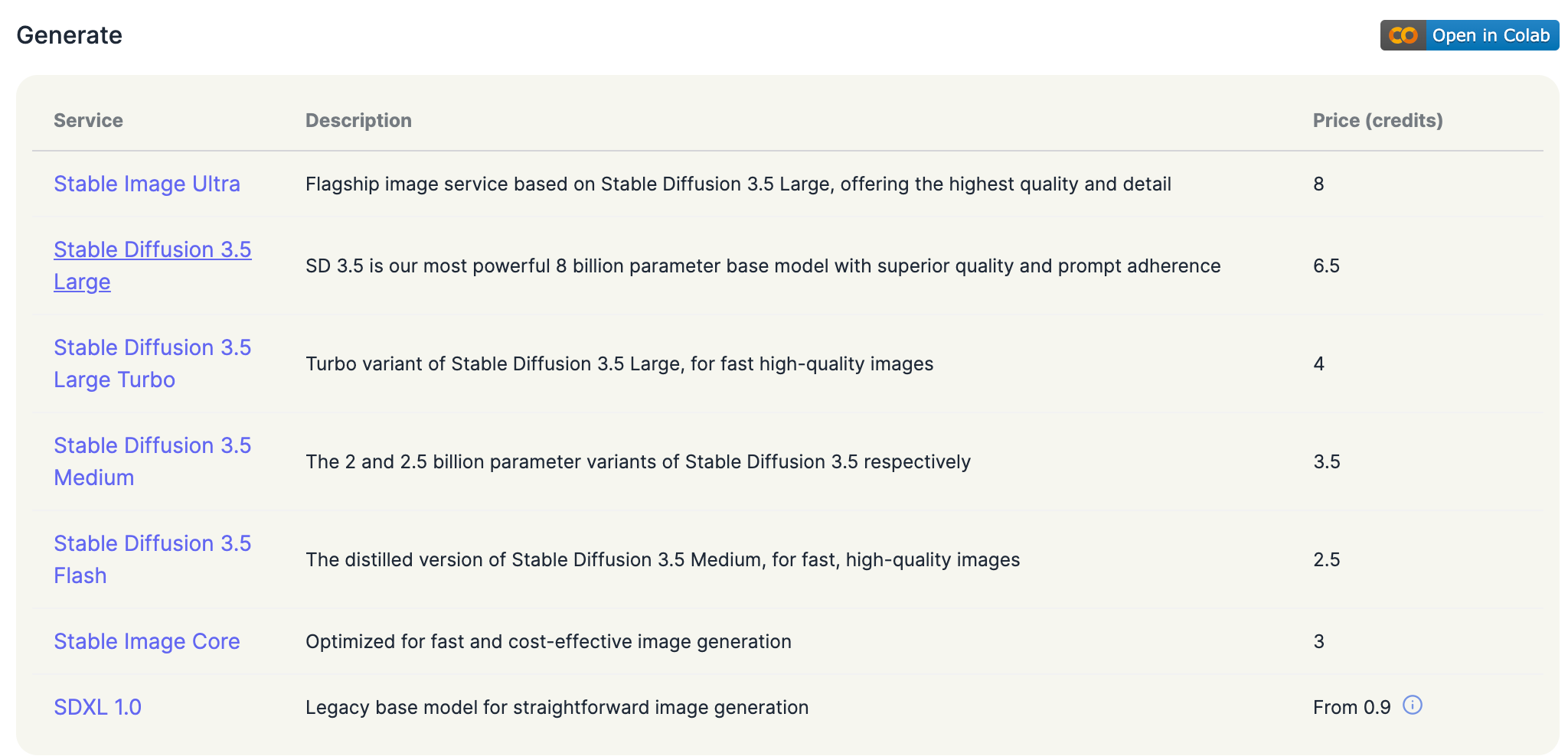Click the Service column header

click(x=88, y=120)
